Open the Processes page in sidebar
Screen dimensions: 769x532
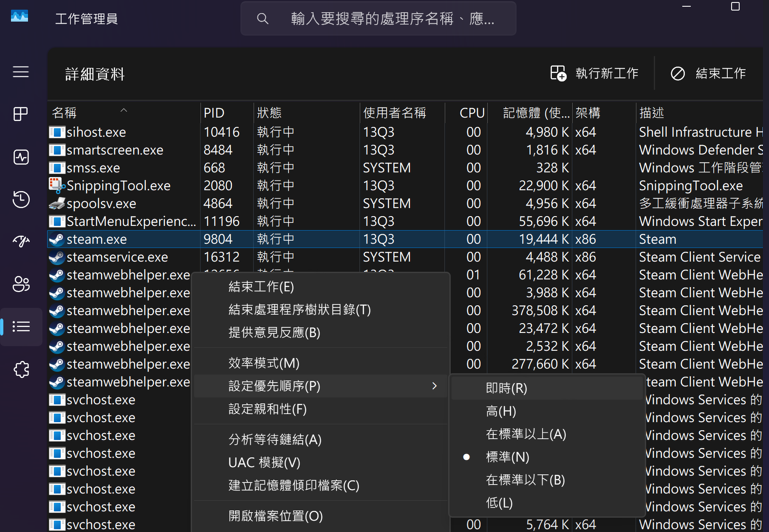[21, 115]
